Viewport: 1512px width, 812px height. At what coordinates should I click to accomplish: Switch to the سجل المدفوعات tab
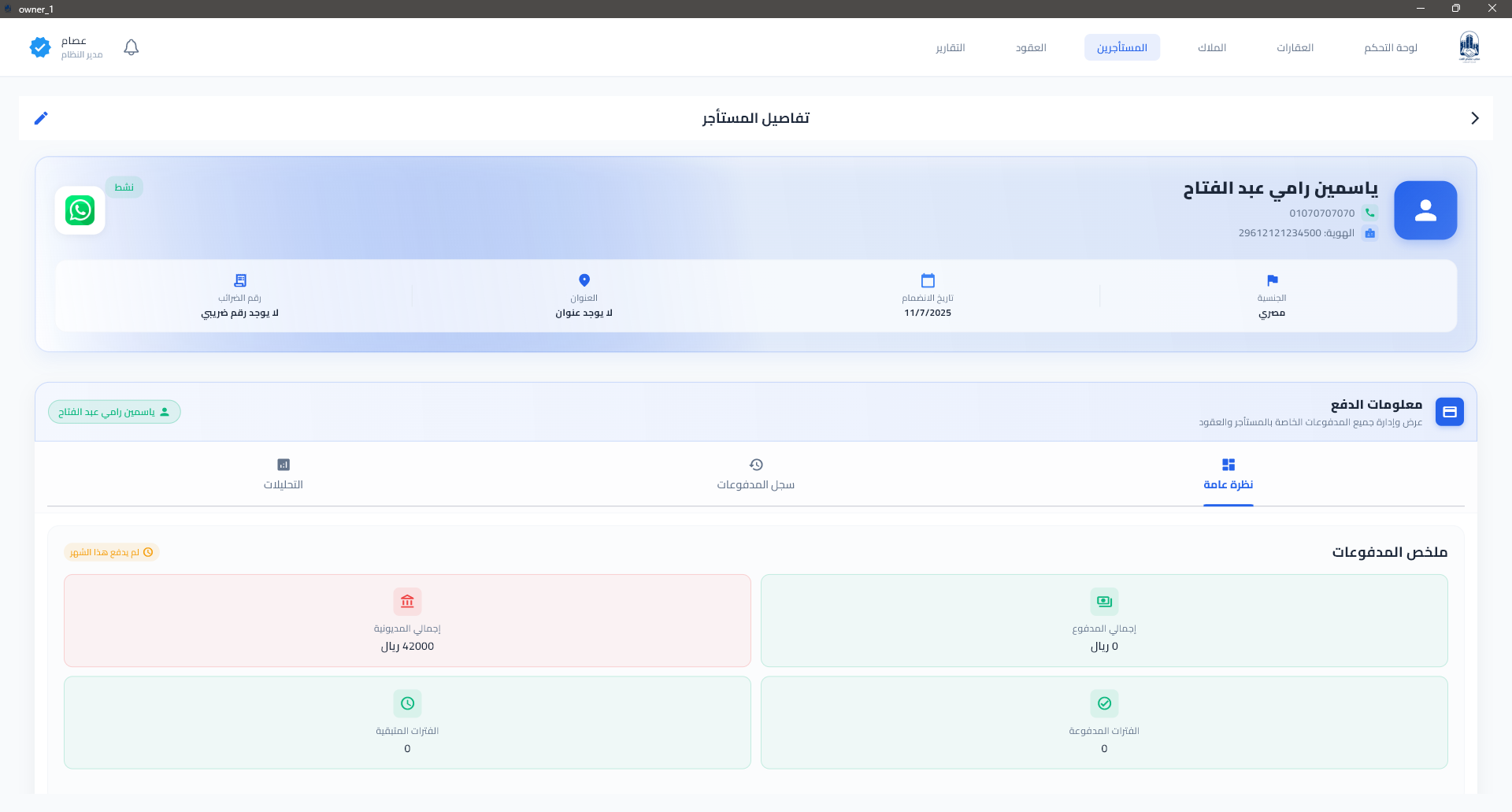point(756,475)
